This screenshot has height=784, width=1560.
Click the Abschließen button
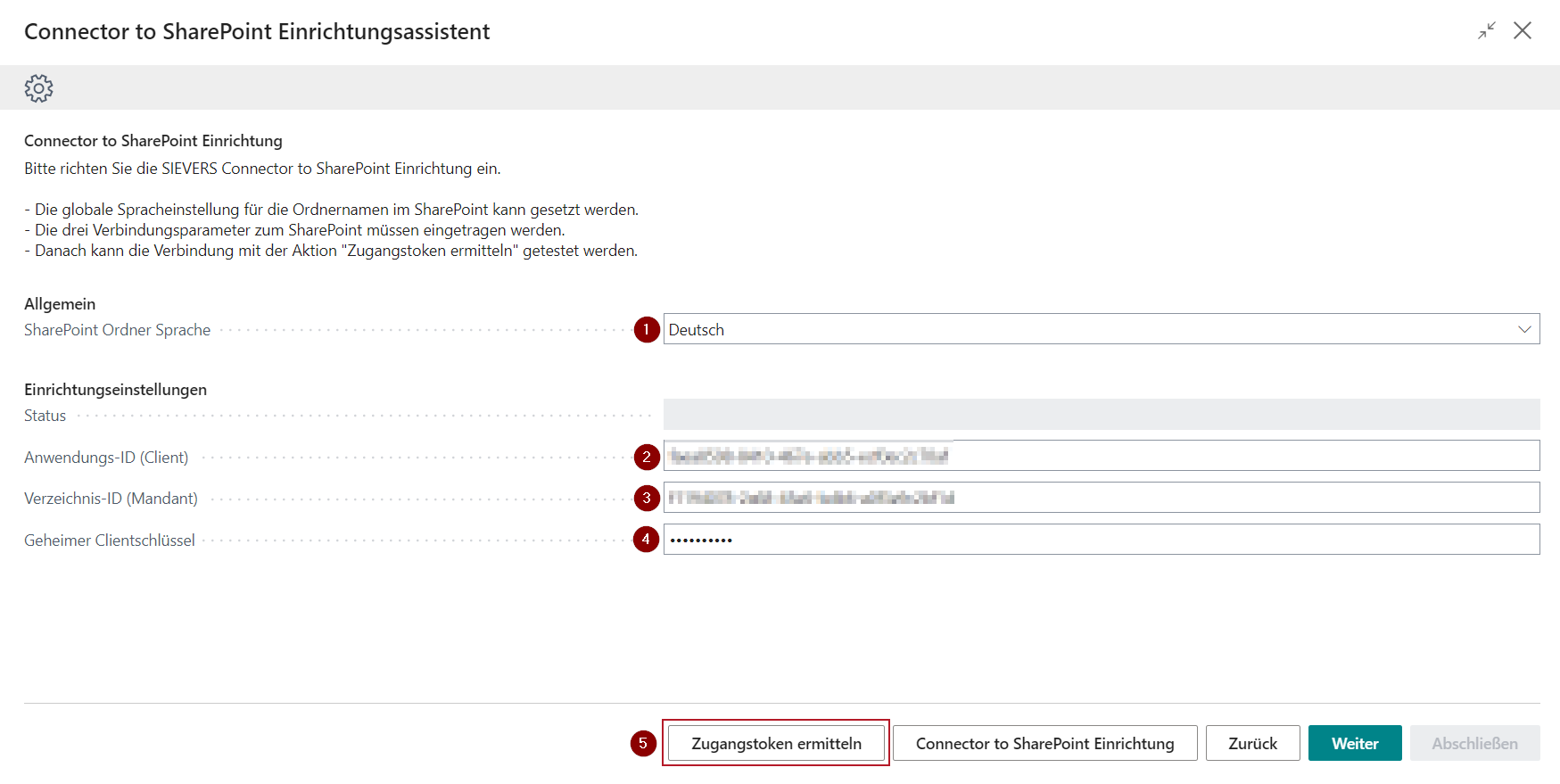tap(1474, 744)
